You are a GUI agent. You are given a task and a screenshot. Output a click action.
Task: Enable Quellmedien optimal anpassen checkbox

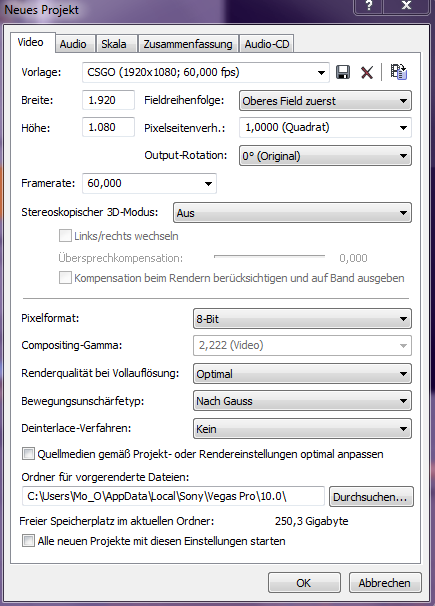[28, 454]
